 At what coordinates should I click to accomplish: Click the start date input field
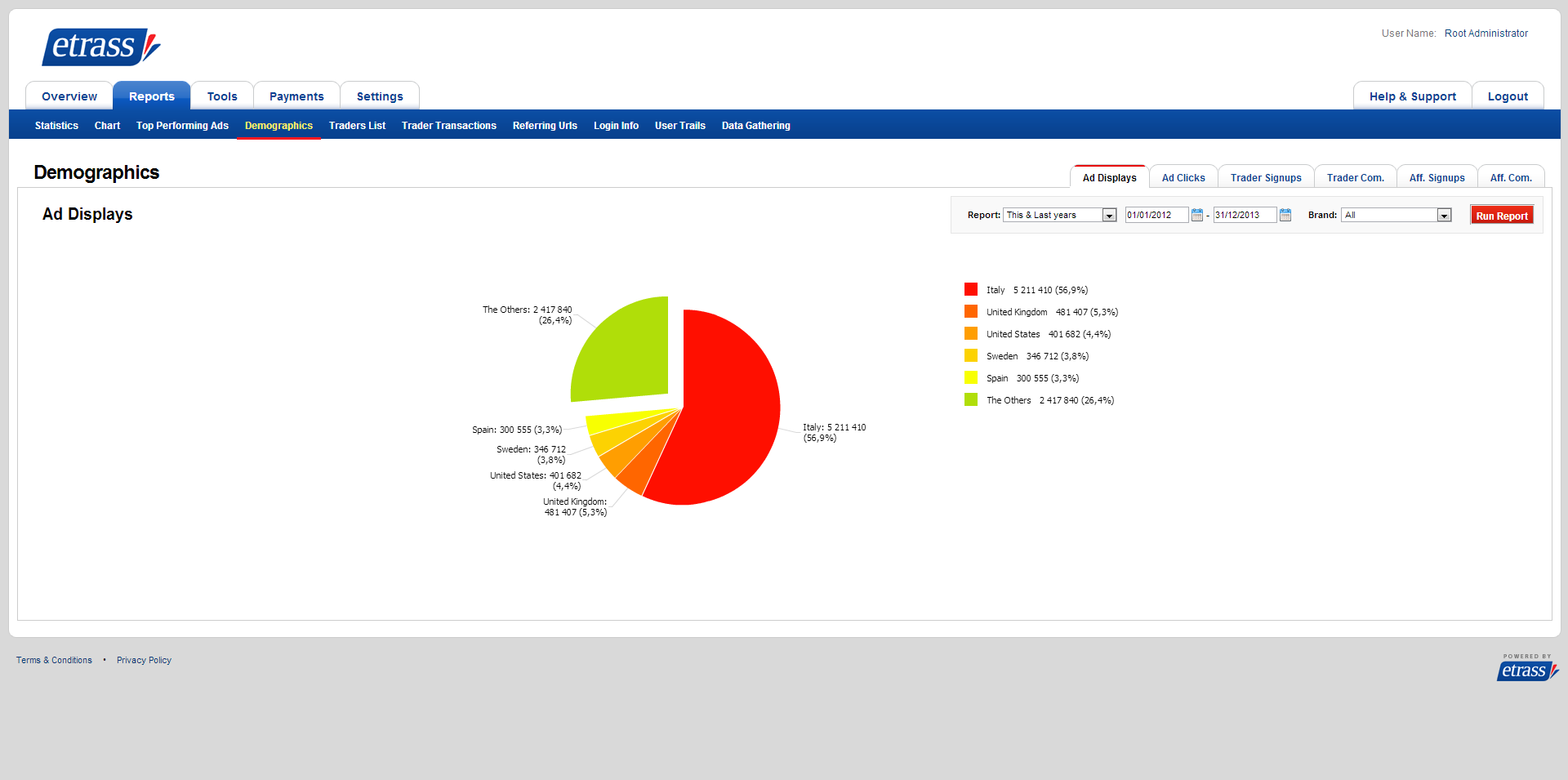(x=1156, y=215)
